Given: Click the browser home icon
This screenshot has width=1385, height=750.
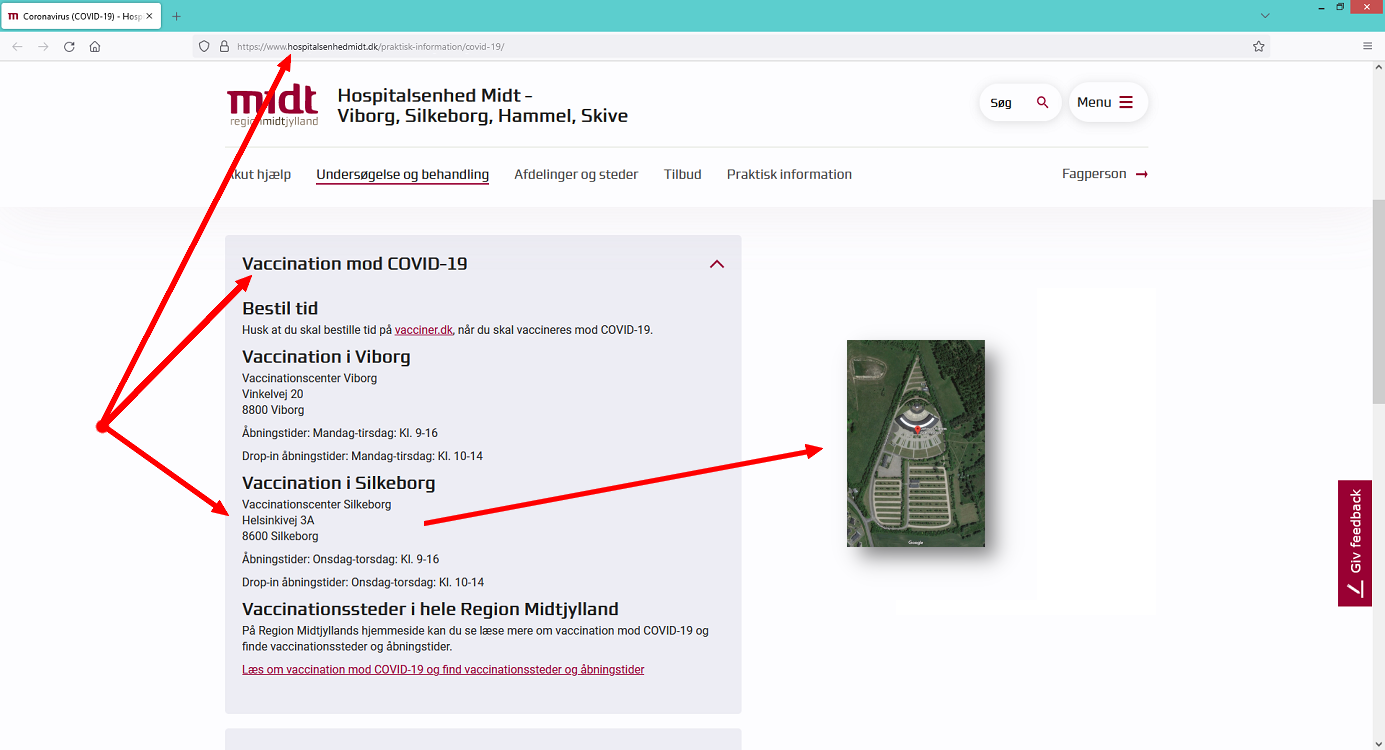Looking at the screenshot, I should pyautogui.click(x=95, y=46).
